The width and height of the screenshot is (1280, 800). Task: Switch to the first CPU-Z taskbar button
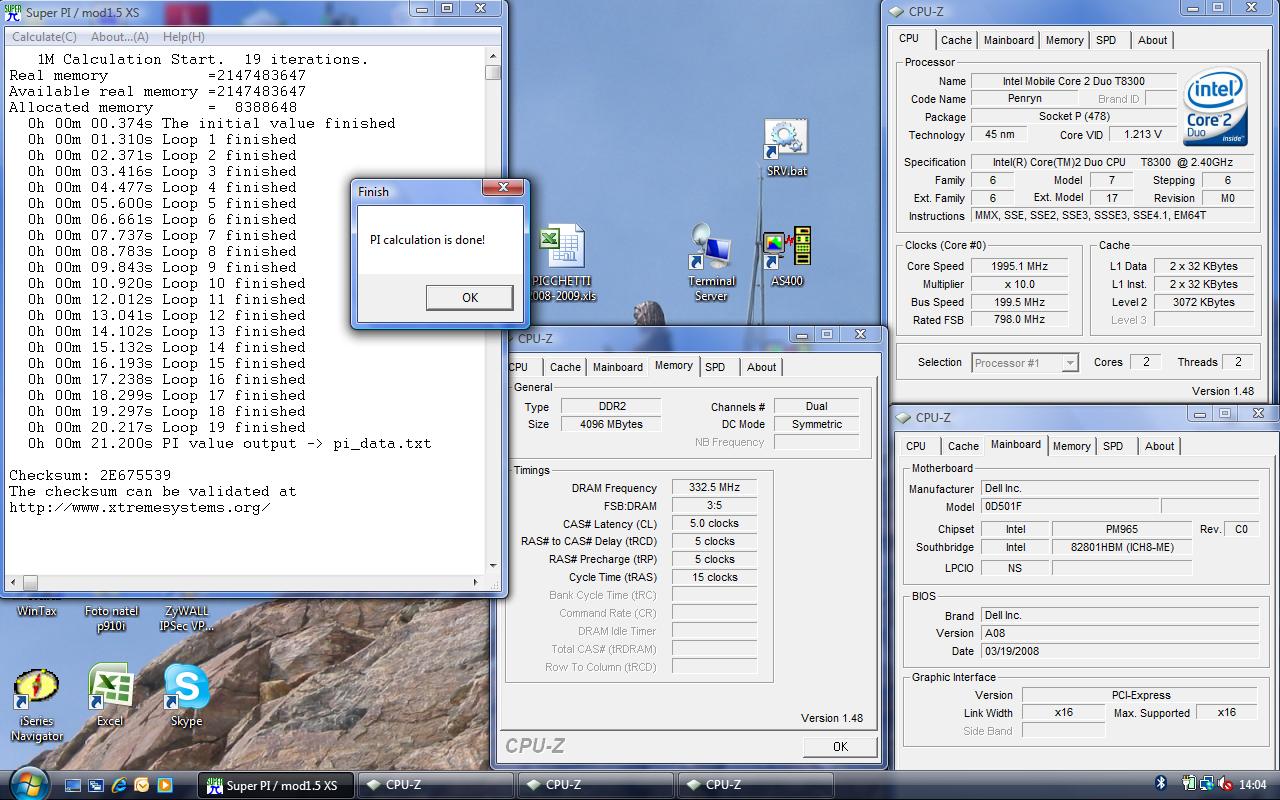click(x=435, y=785)
